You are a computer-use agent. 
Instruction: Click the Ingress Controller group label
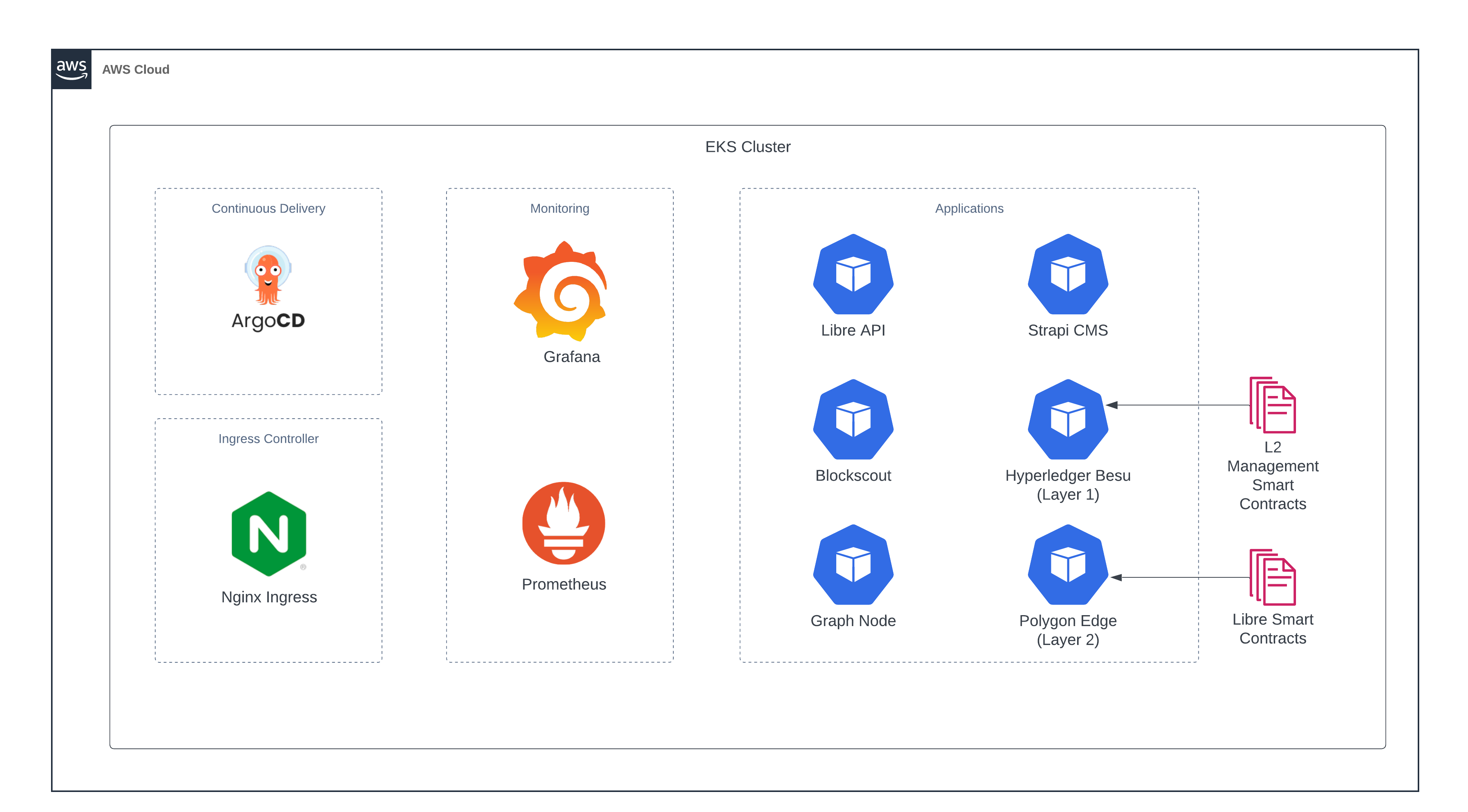tap(268, 438)
